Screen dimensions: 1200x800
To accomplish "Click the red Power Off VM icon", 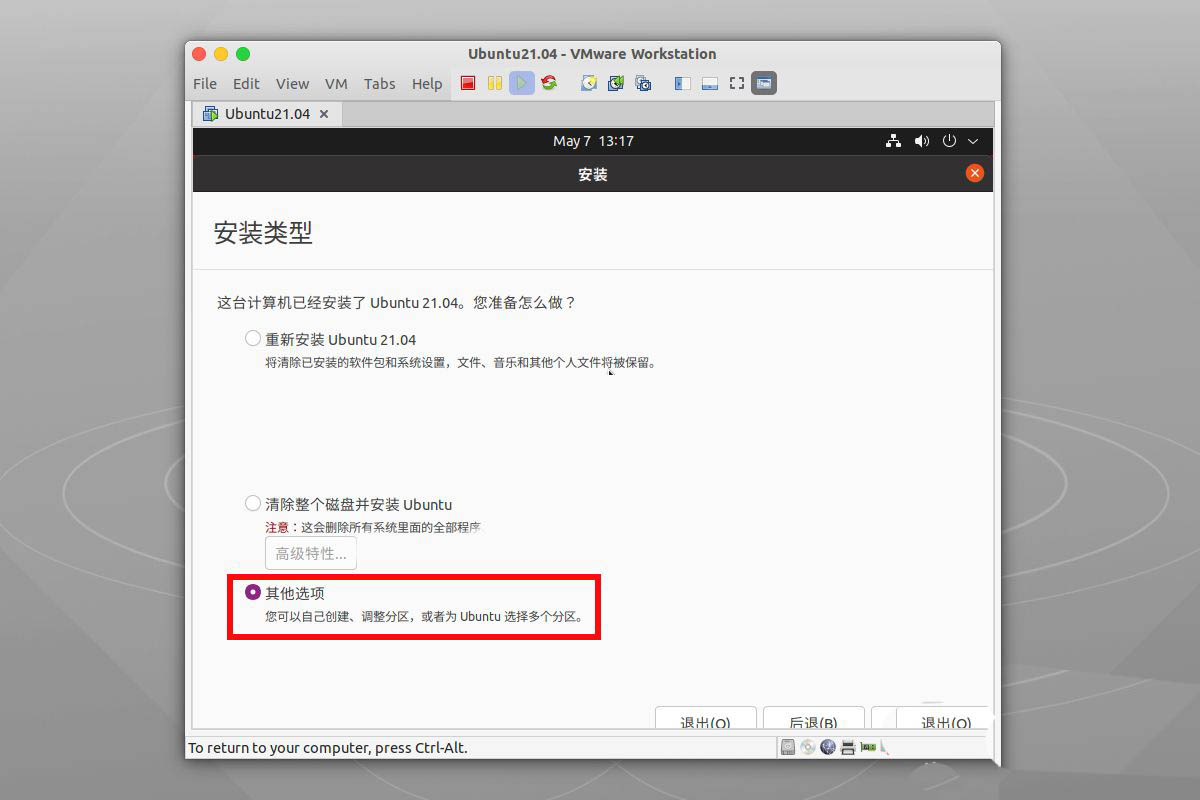I will [467, 83].
